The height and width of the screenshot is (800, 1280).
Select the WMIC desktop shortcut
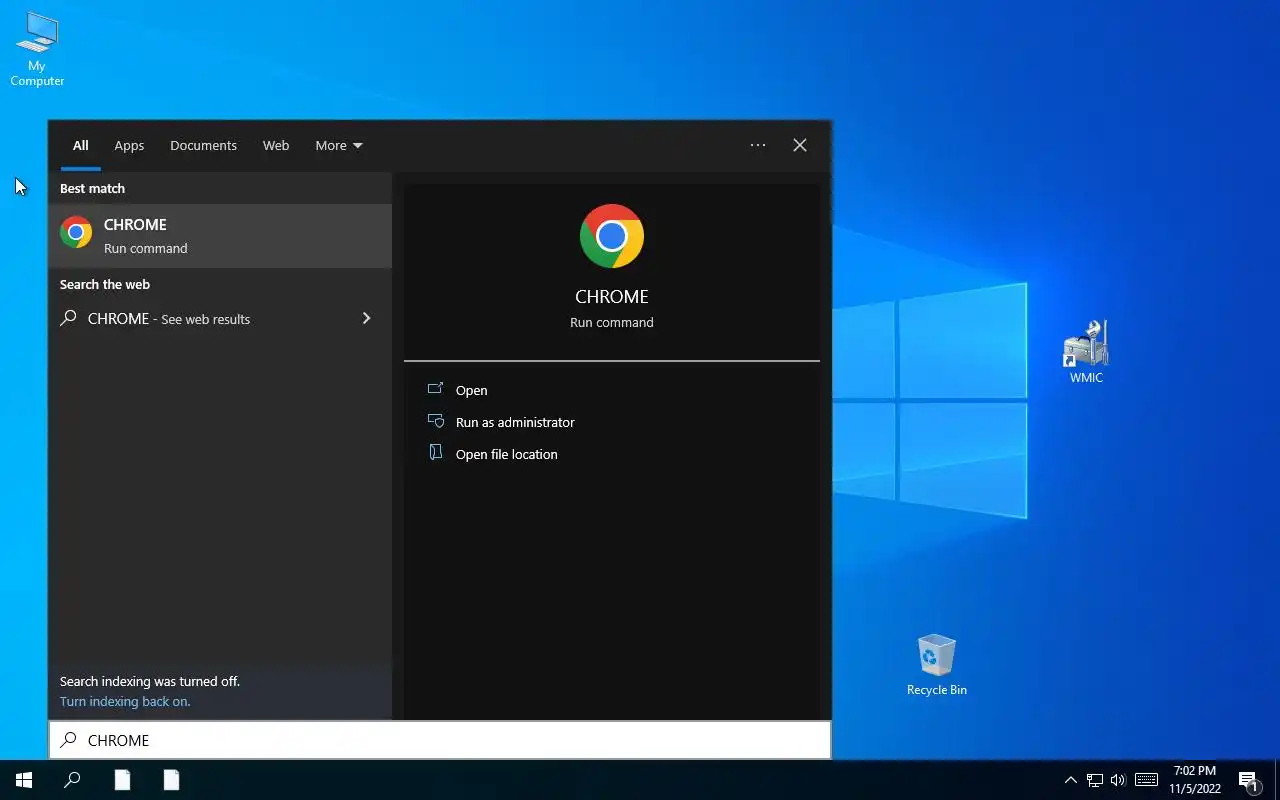tap(1086, 351)
